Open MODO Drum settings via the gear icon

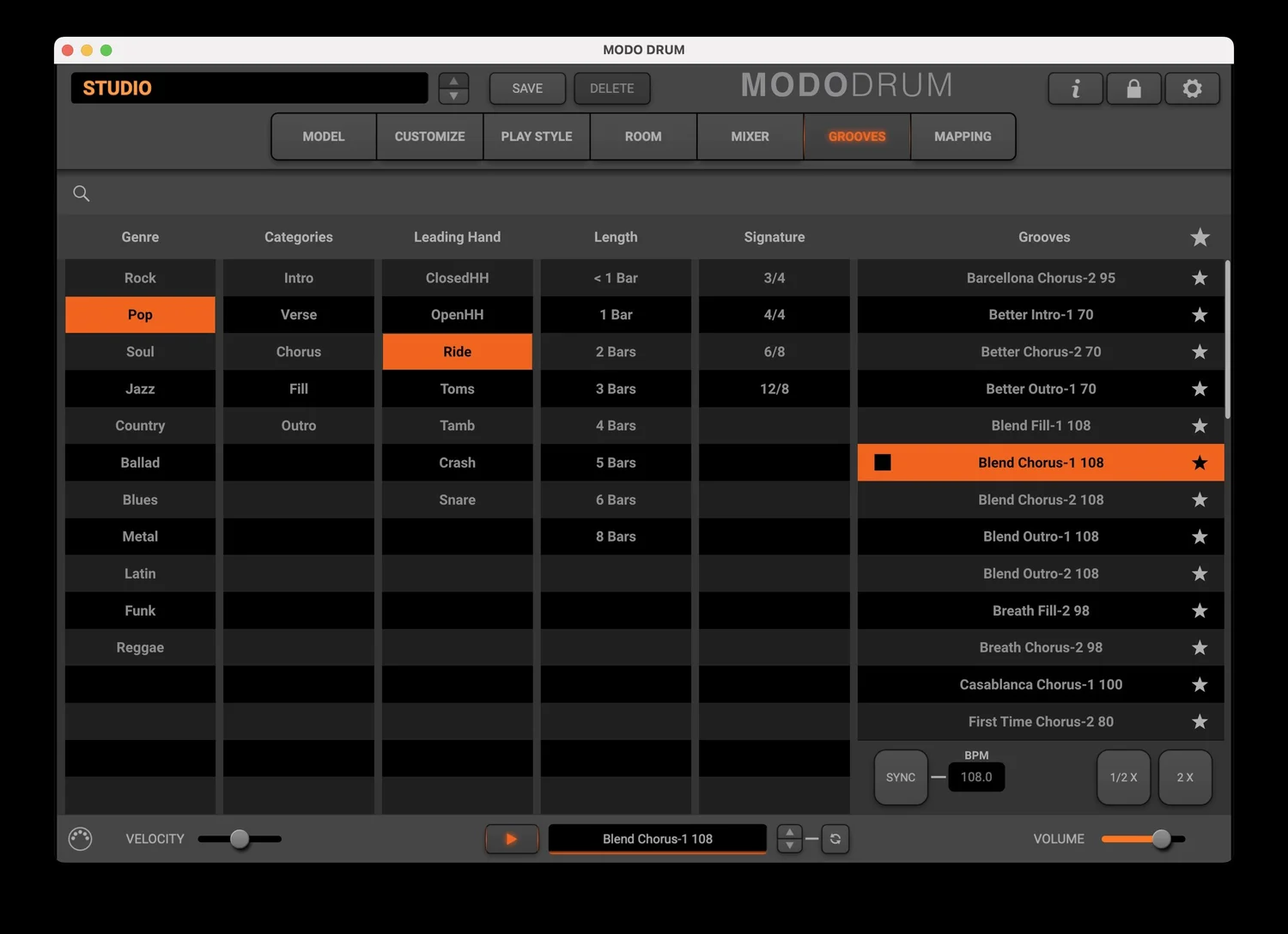[x=1192, y=88]
